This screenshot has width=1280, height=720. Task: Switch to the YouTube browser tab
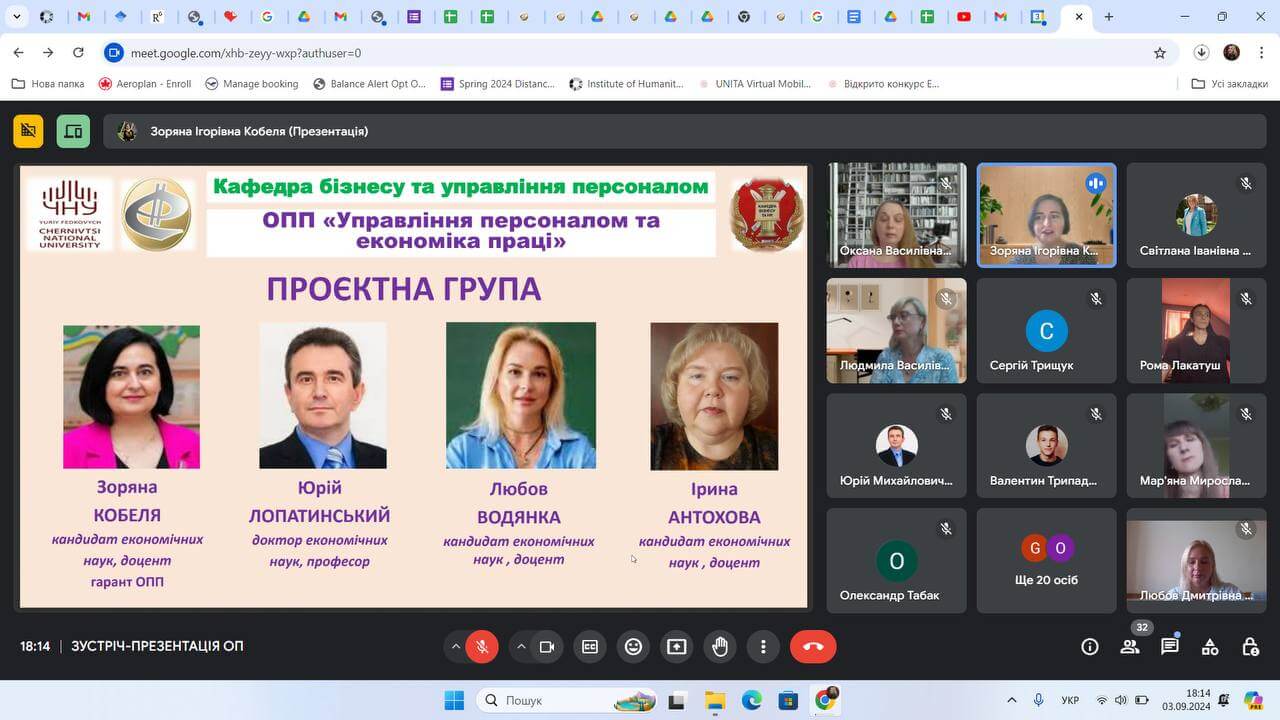(x=964, y=17)
